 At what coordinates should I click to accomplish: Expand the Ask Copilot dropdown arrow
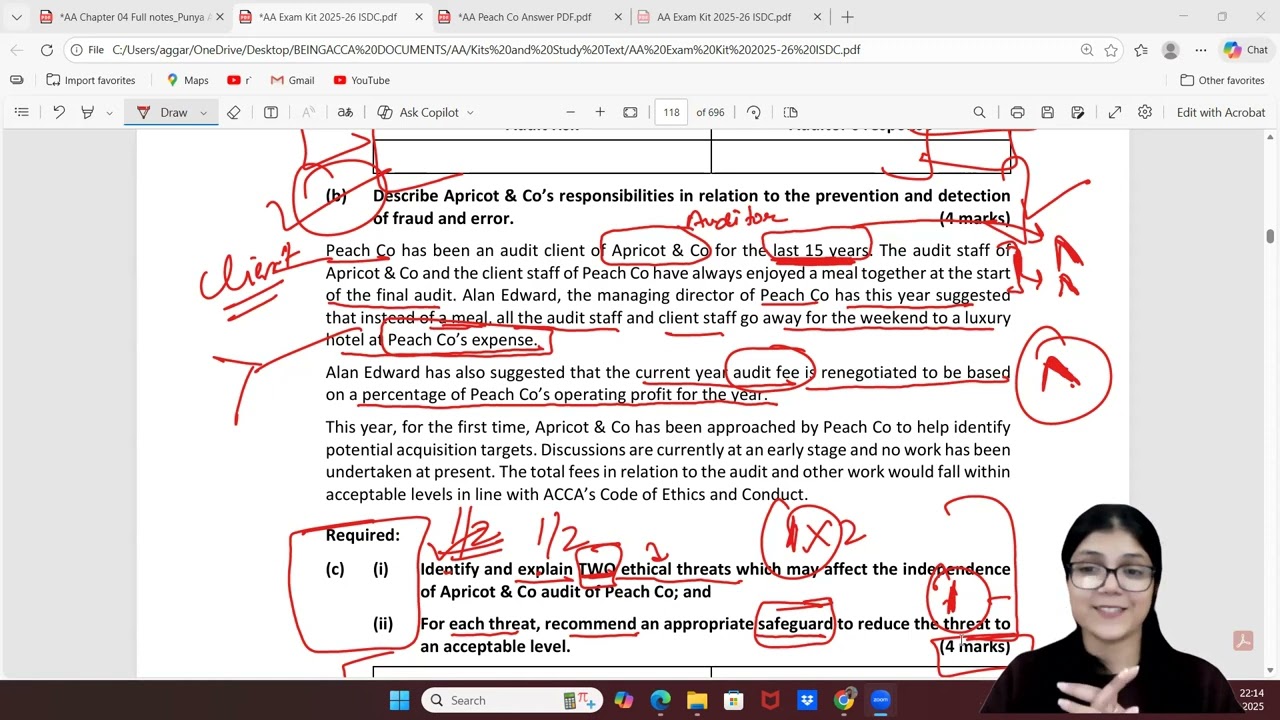click(470, 112)
